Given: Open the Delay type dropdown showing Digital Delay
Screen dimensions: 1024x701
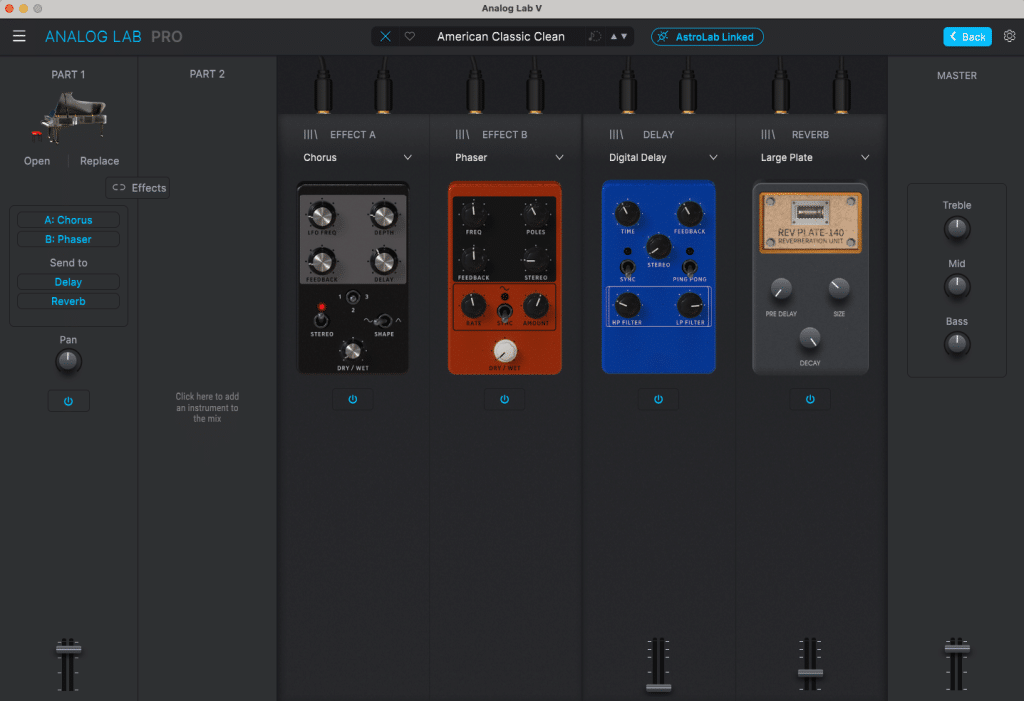Looking at the screenshot, I should point(658,157).
